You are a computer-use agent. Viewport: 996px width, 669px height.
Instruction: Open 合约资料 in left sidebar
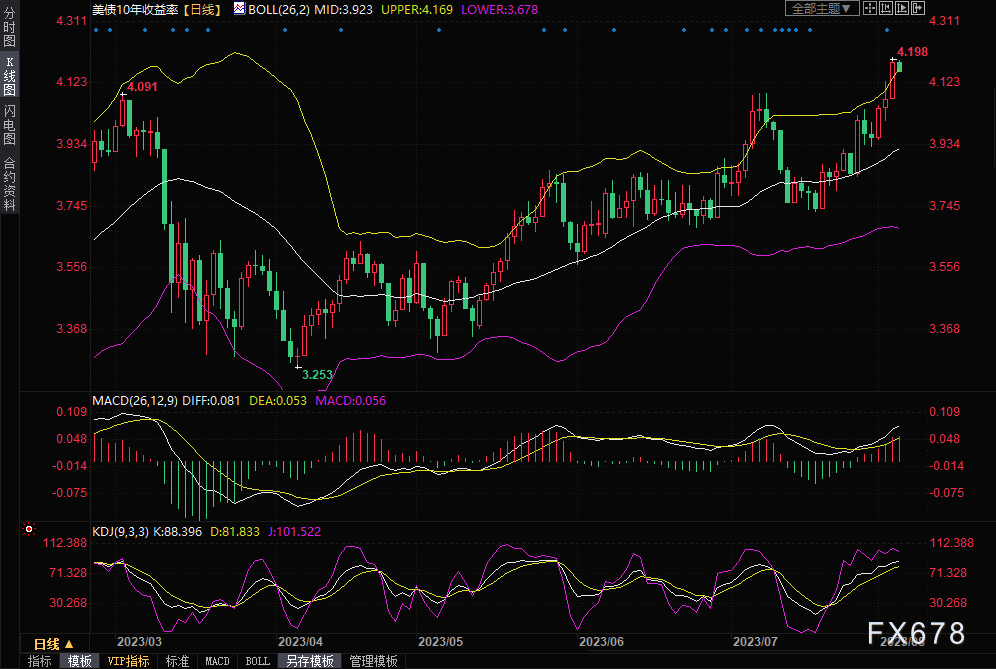tap(10, 183)
